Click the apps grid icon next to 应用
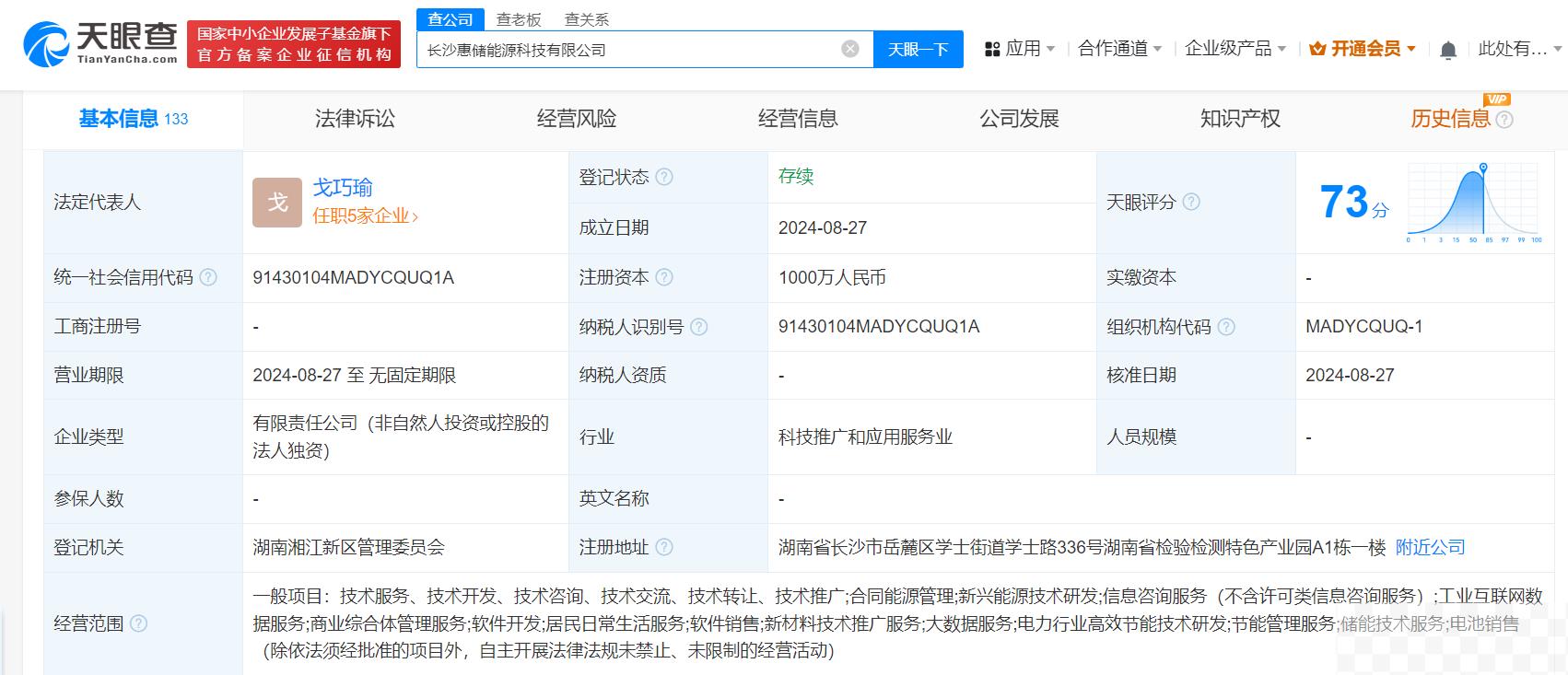Viewport: 1568px width, 675px height. (992, 49)
